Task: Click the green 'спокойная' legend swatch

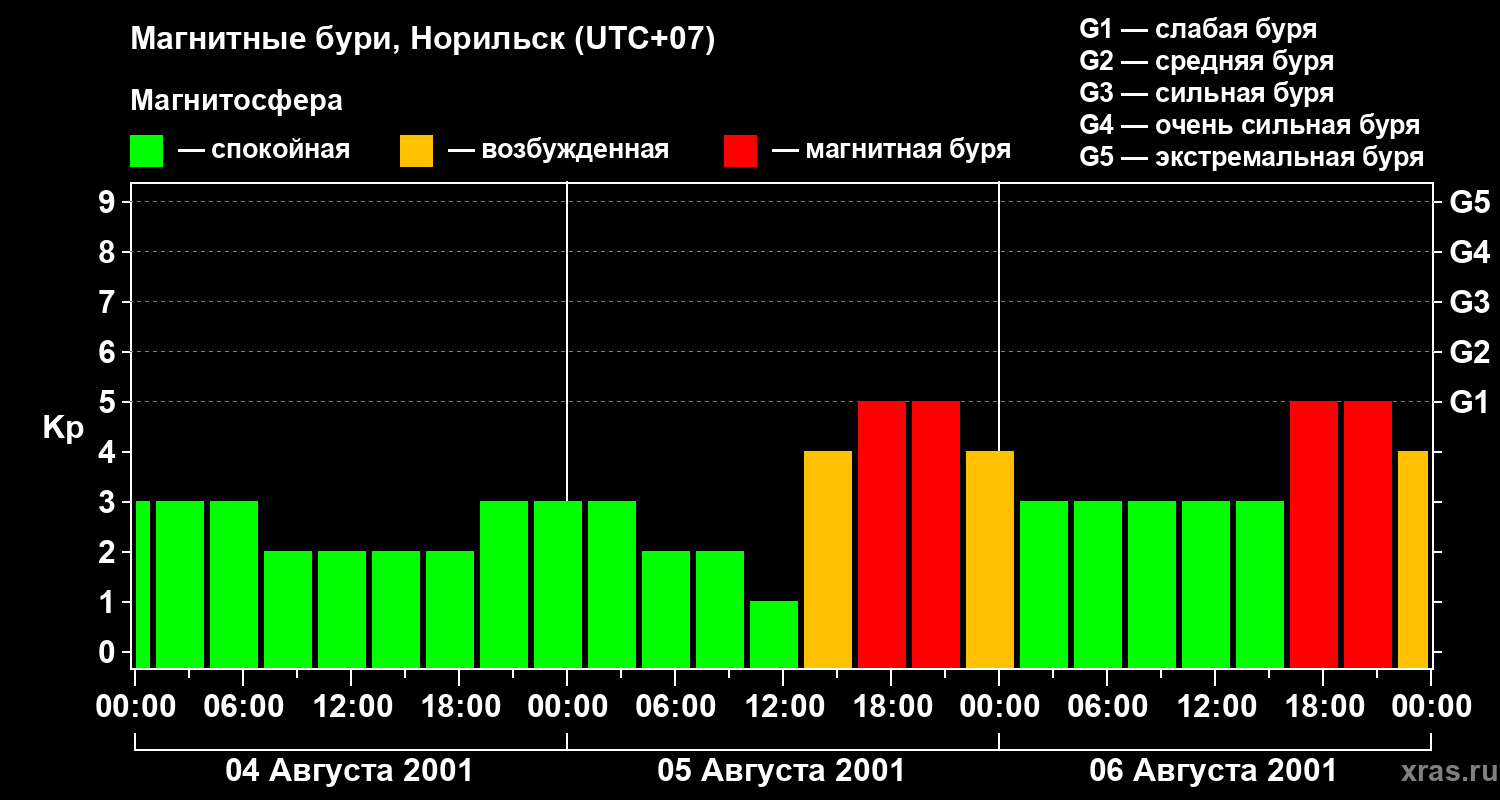Action: tap(147, 151)
